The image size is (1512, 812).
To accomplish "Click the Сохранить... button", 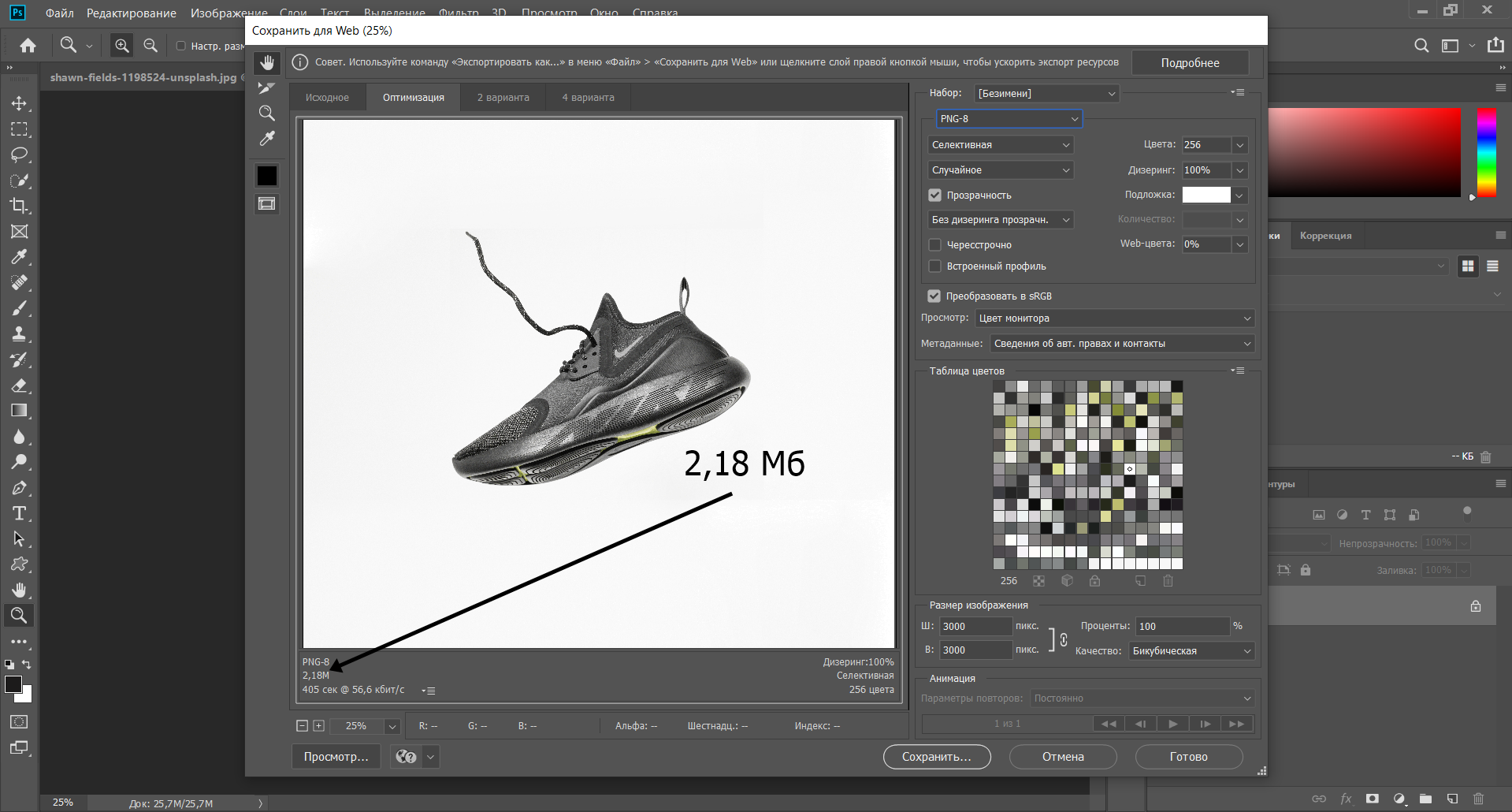I will tap(937, 757).
